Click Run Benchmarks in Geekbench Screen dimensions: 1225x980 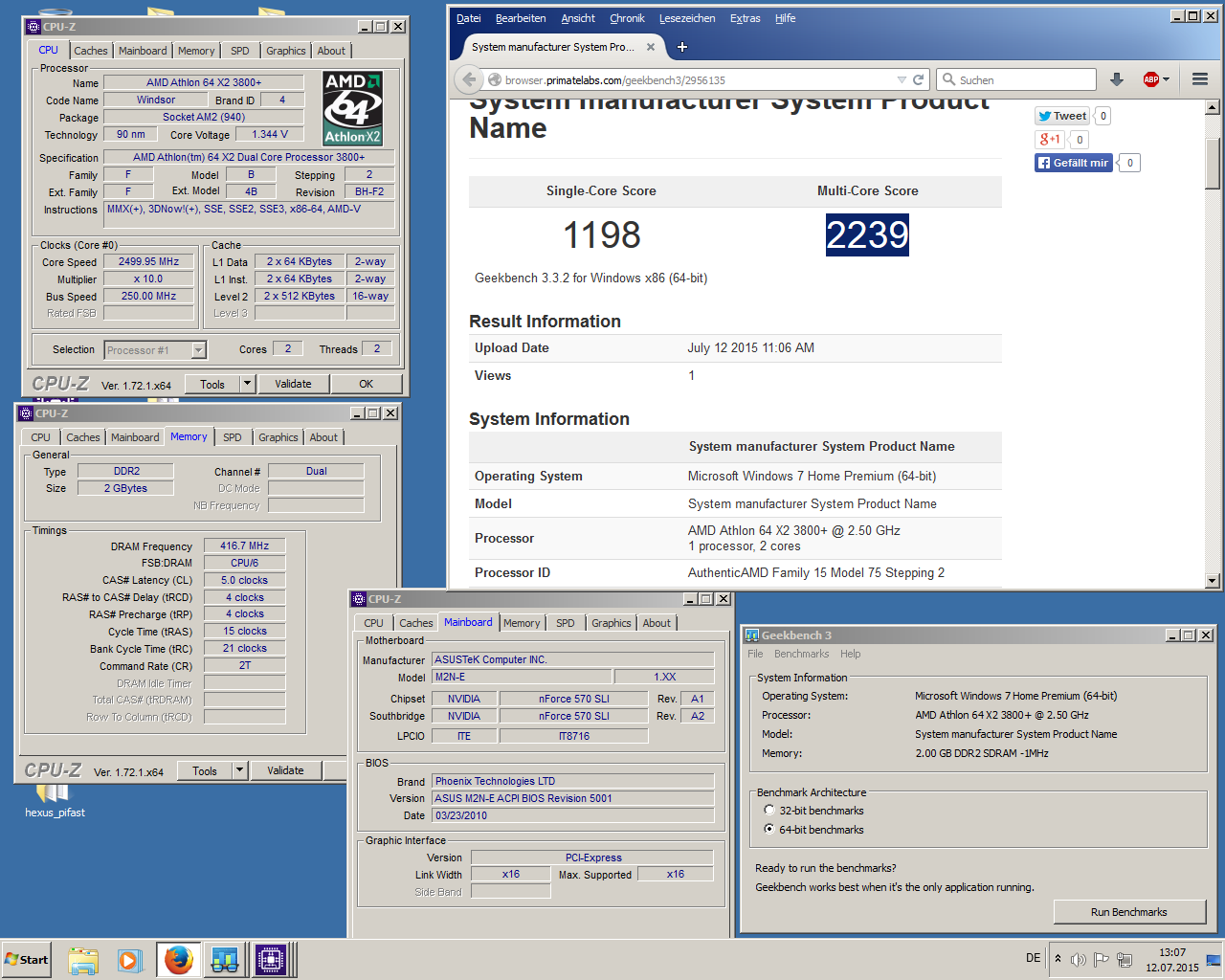tap(1129, 912)
